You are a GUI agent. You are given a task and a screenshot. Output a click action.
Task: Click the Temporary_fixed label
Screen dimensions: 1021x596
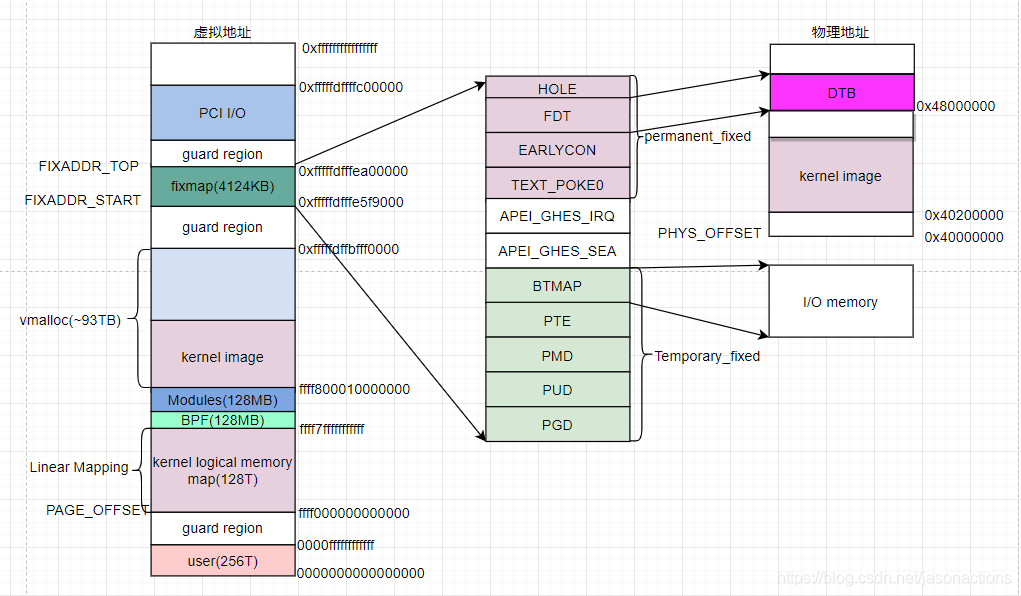coord(707,356)
